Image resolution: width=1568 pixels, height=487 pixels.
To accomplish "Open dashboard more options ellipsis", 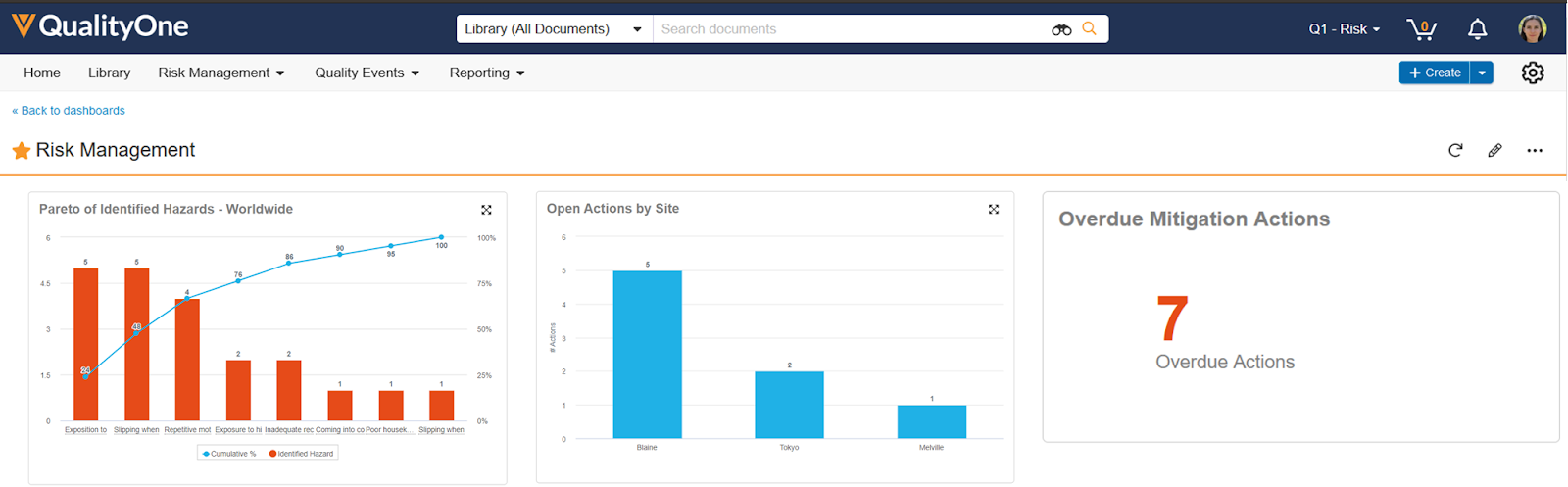I will (x=1535, y=150).
